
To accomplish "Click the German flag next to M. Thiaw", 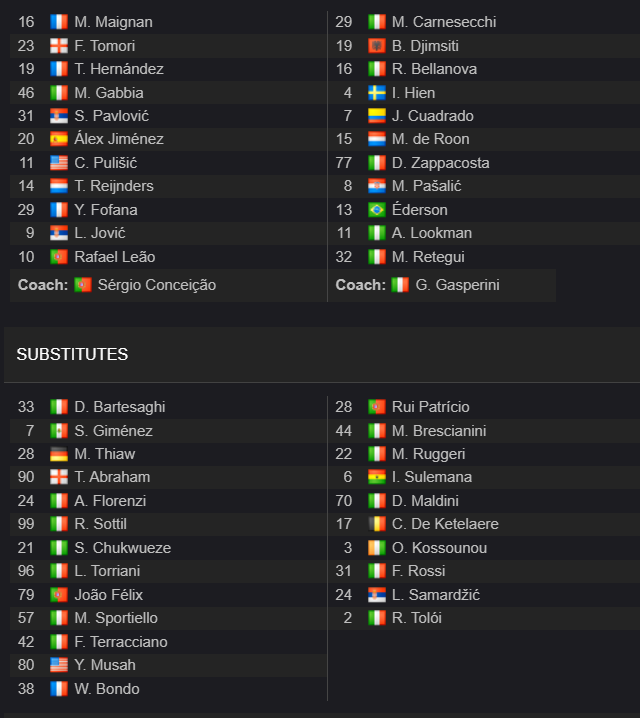I will [59, 454].
